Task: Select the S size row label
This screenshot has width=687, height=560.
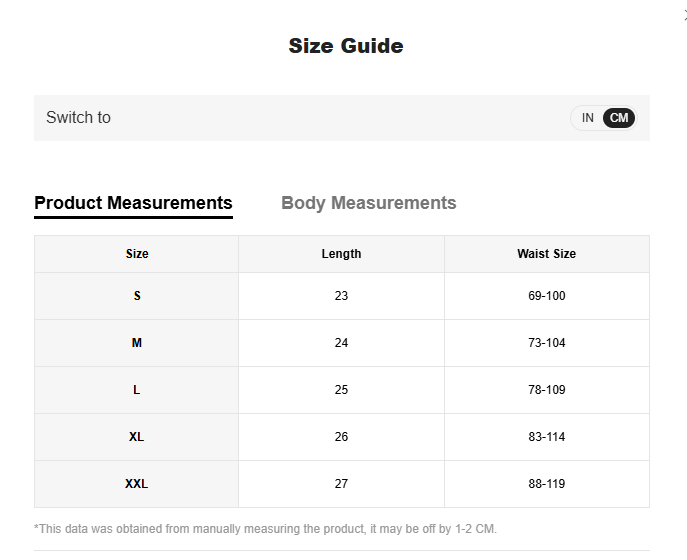Action: [137, 296]
